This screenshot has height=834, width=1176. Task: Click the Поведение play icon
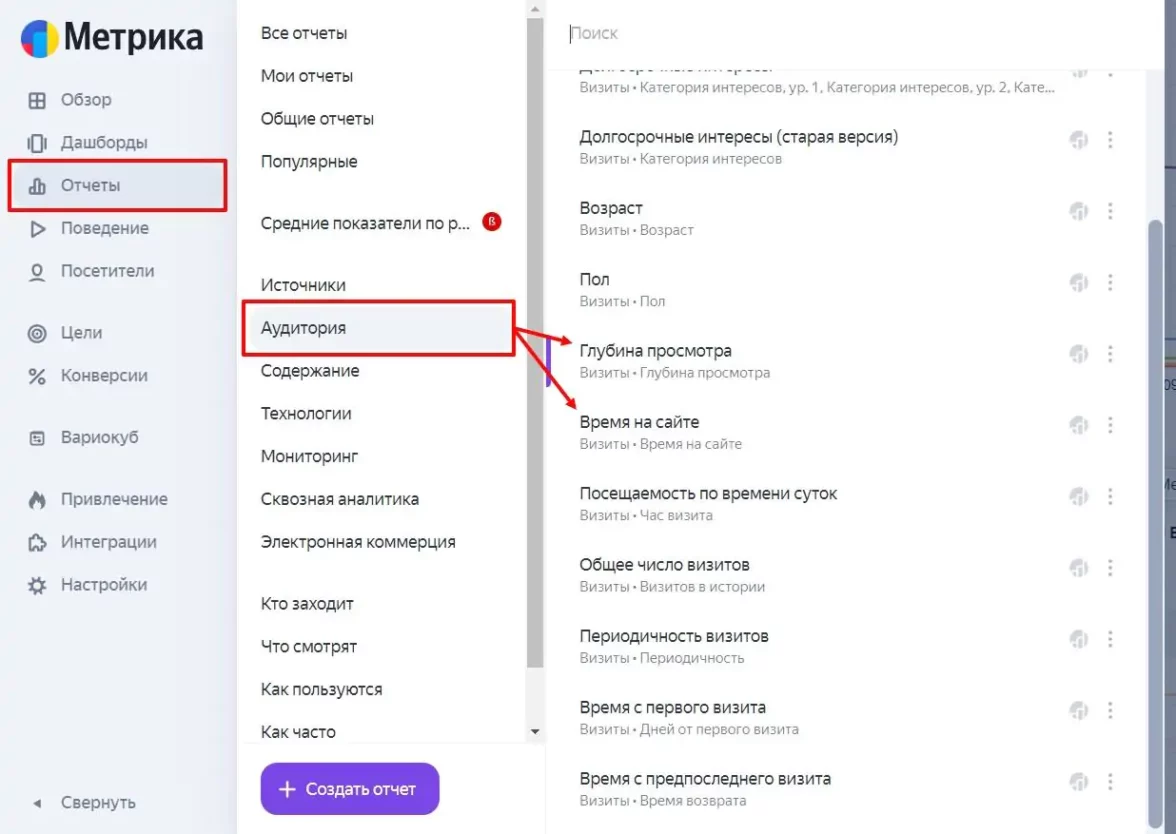coord(37,229)
